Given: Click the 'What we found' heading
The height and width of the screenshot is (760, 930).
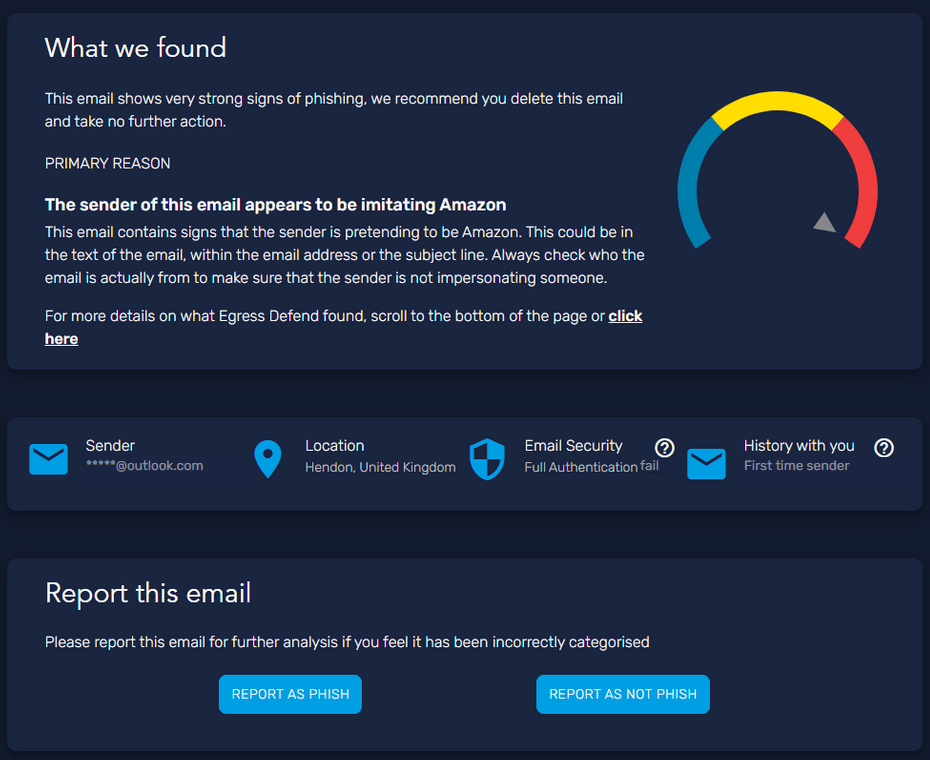Looking at the screenshot, I should pos(136,48).
